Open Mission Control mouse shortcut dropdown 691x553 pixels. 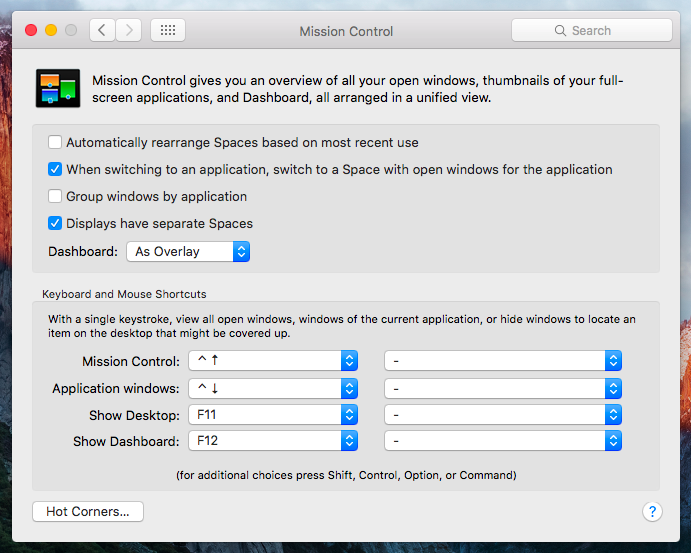[503, 361]
